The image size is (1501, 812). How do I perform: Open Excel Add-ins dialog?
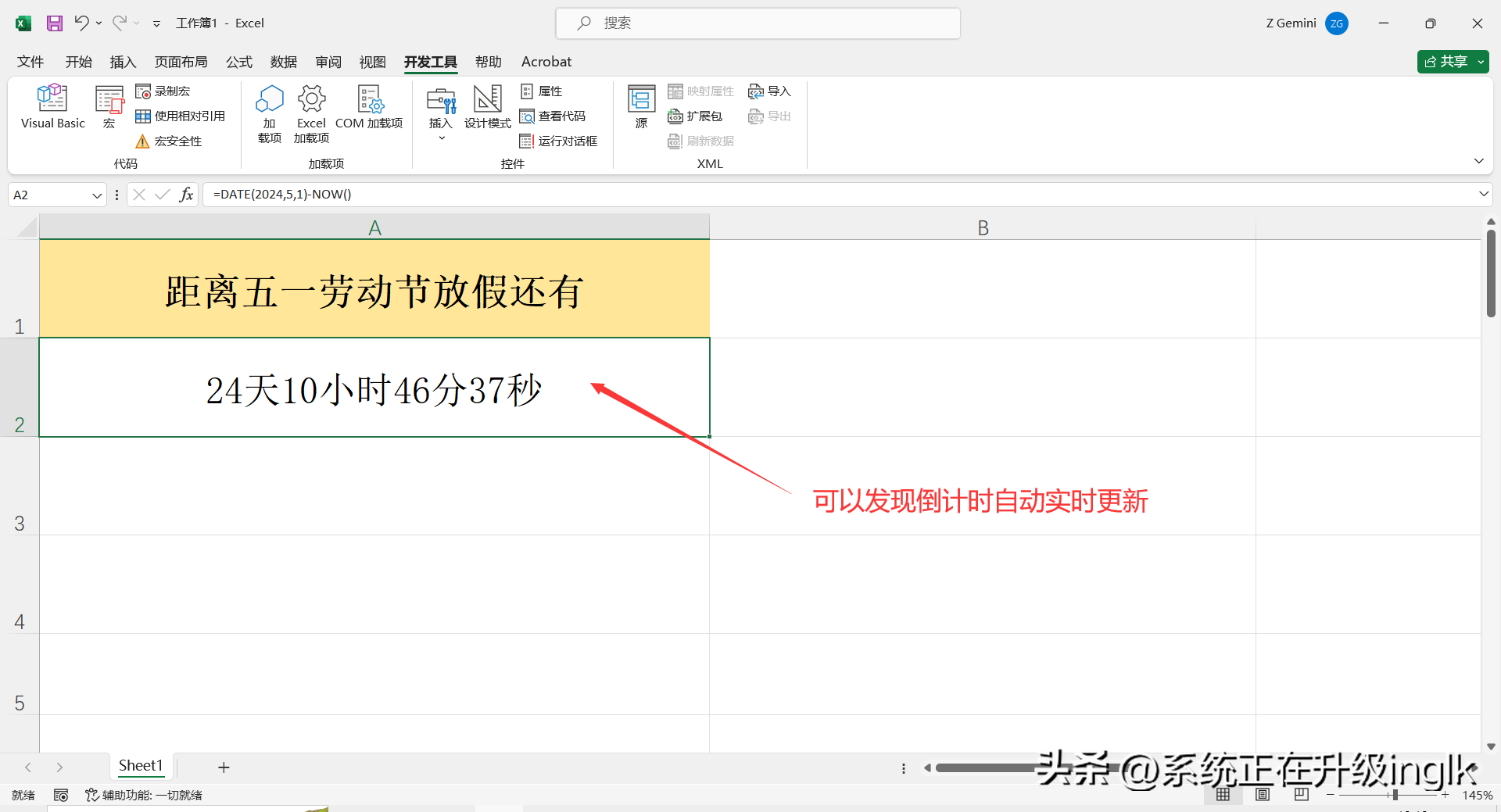(x=311, y=114)
